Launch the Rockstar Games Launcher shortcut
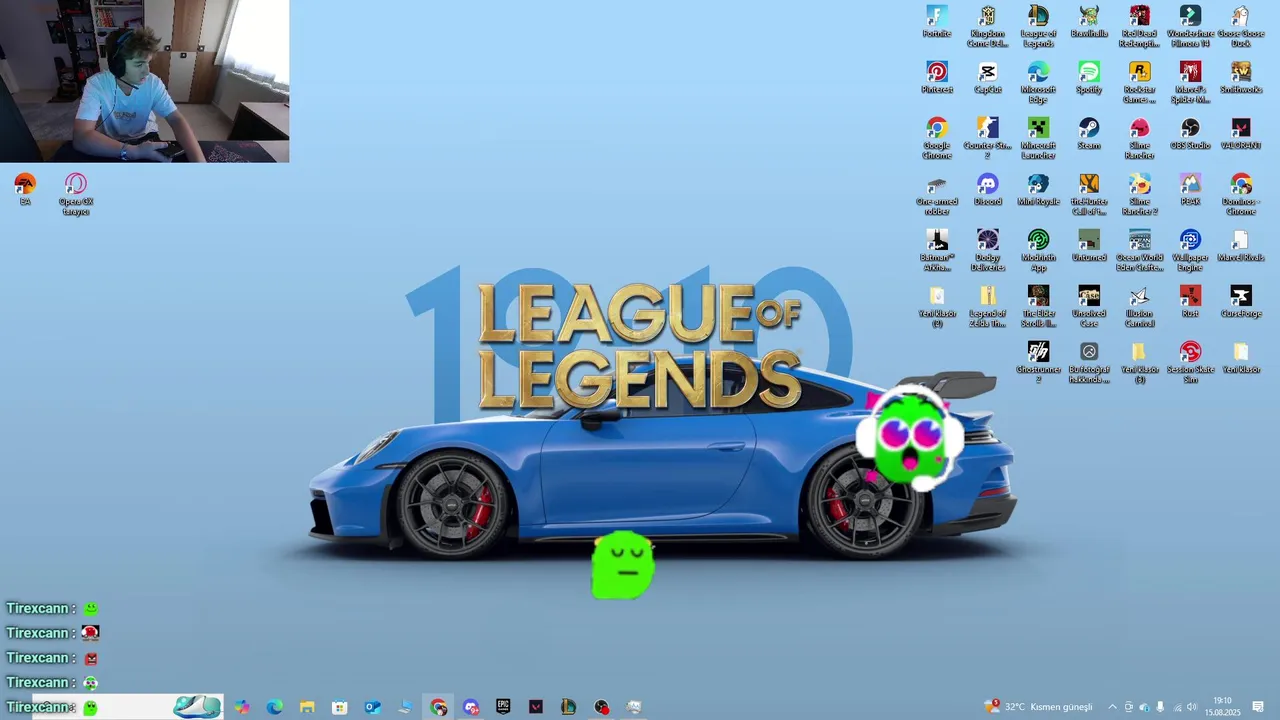Image resolution: width=1280 pixels, height=720 pixels. (1140, 83)
